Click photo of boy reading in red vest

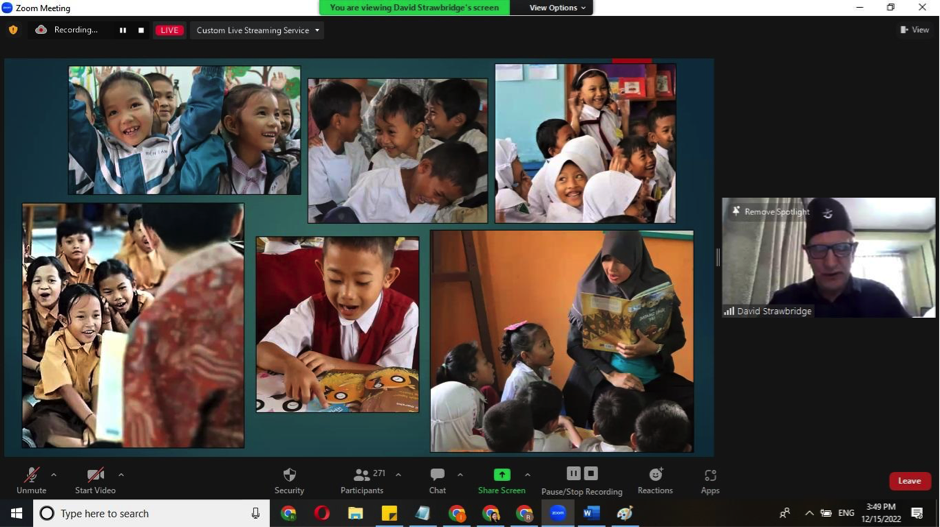[338, 324]
